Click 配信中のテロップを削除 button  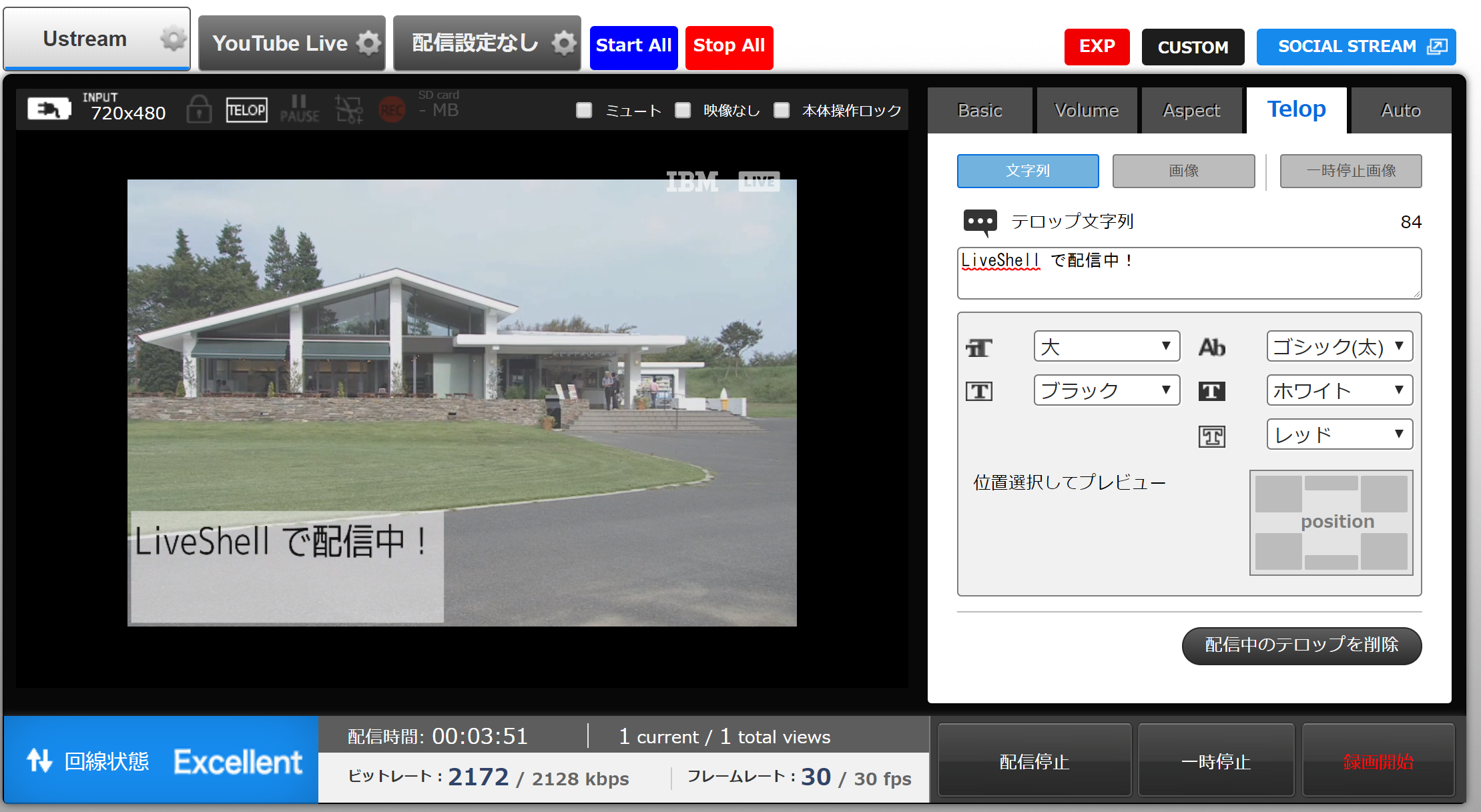(1301, 645)
